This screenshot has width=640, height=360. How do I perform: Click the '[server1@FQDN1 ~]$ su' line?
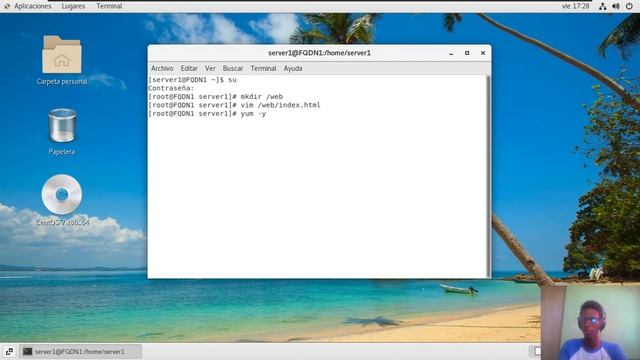pyautogui.click(x=192, y=80)
